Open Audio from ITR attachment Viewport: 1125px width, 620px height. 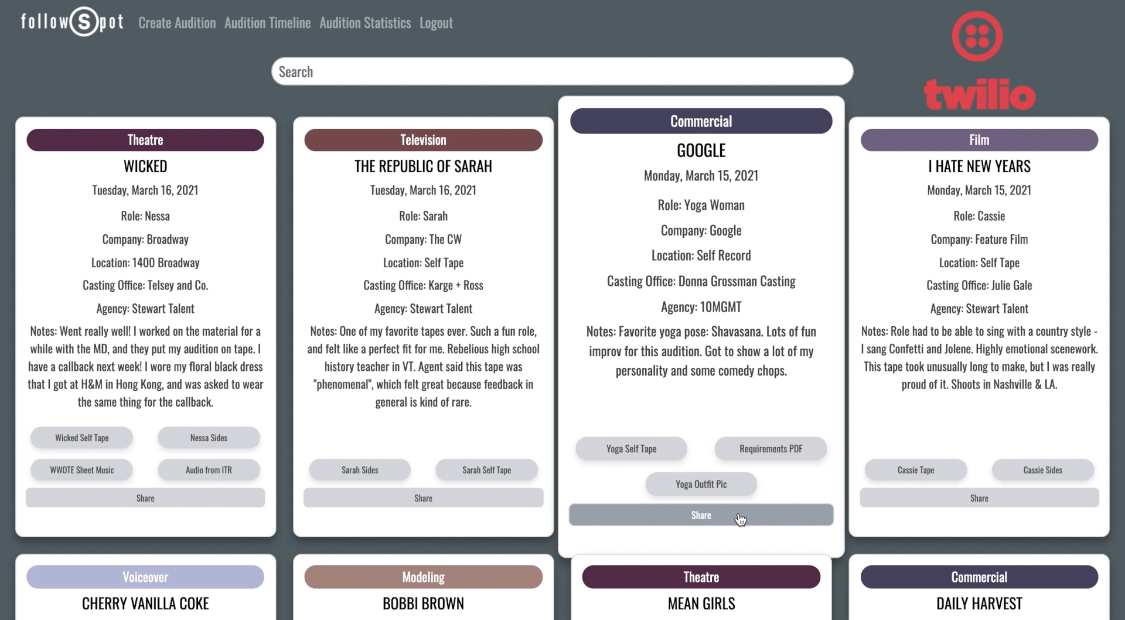pos(209,470)
